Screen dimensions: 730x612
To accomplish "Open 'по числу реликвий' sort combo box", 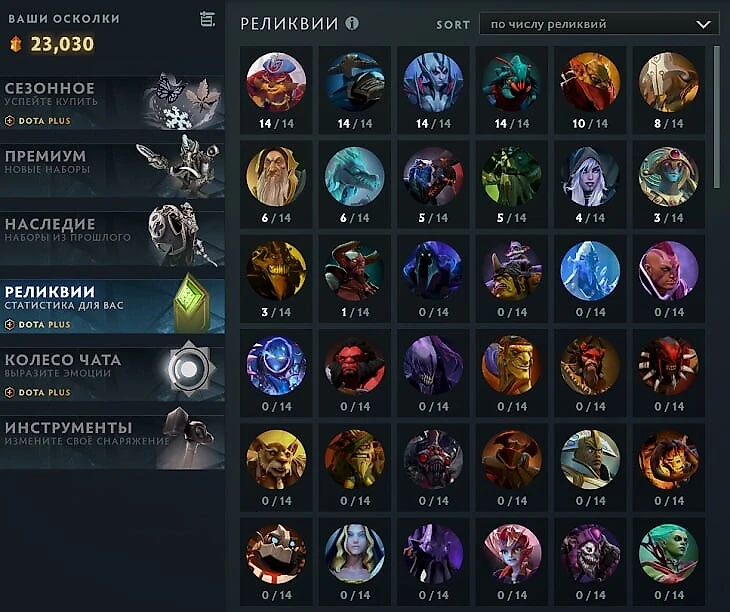I will 599,24.
